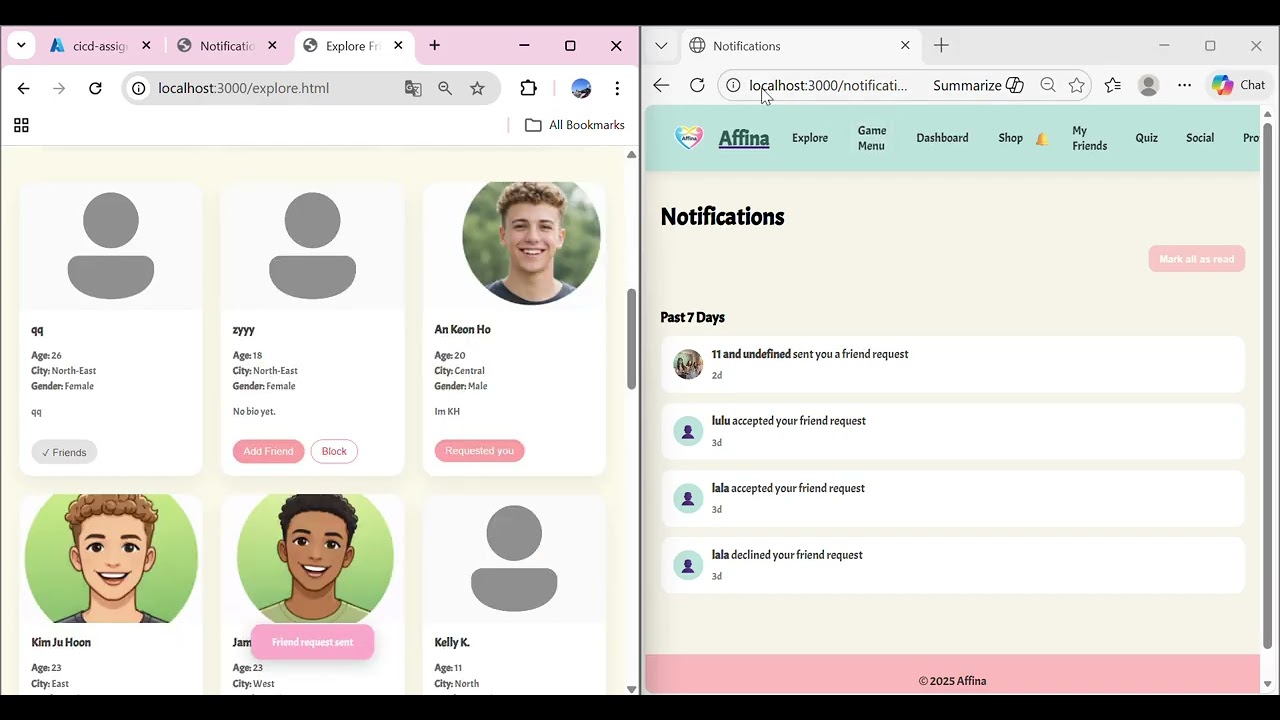Open My Friends in the Affina navbar
Screen dimensions: 1280x720
(1089, 138)
